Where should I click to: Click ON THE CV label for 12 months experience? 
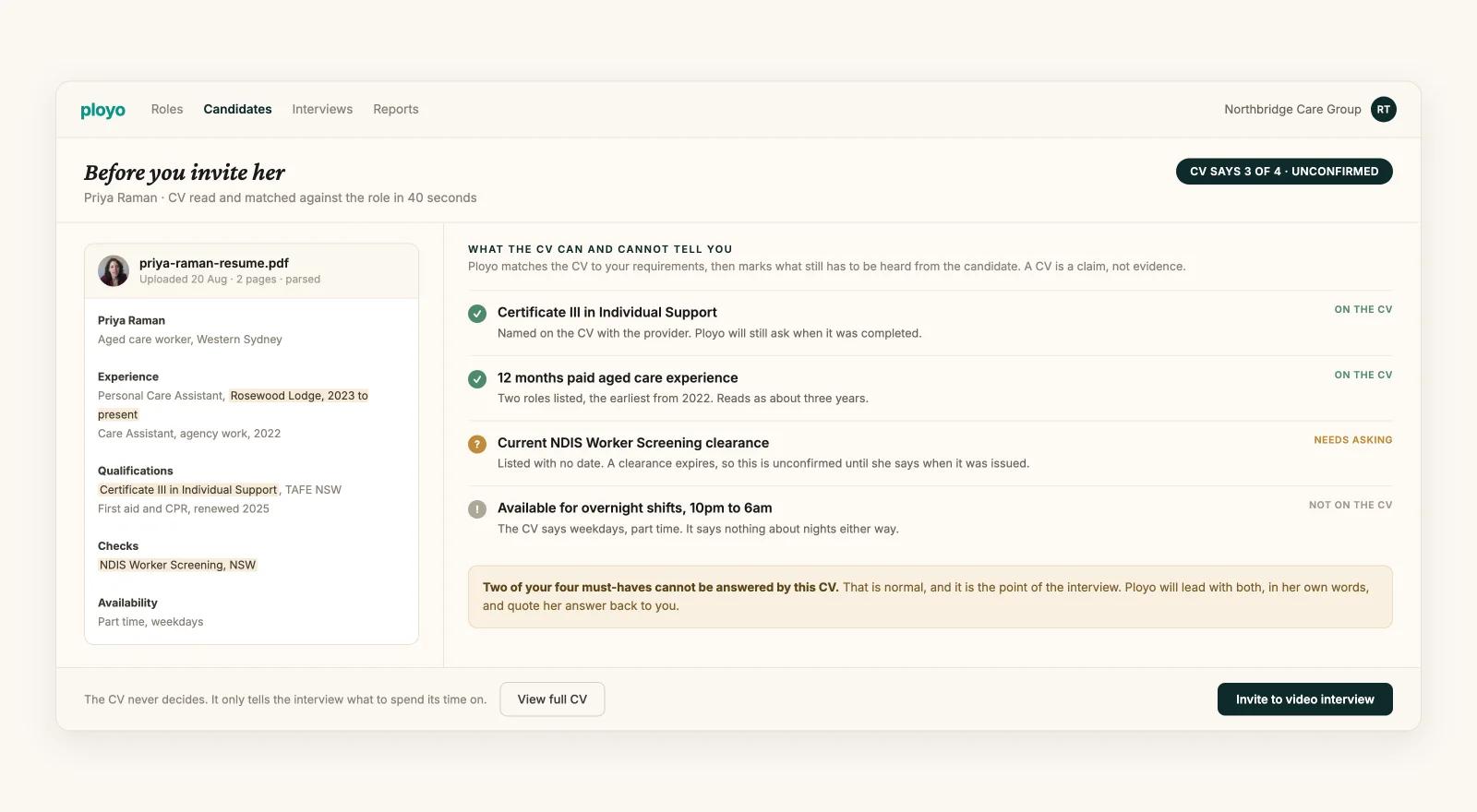coord(1363,376)
